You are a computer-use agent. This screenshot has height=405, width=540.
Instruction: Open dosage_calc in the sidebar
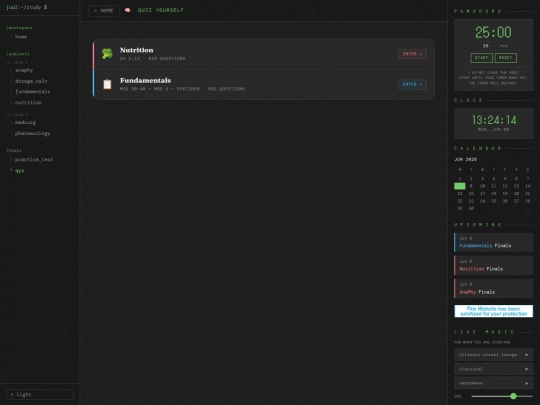31,81
